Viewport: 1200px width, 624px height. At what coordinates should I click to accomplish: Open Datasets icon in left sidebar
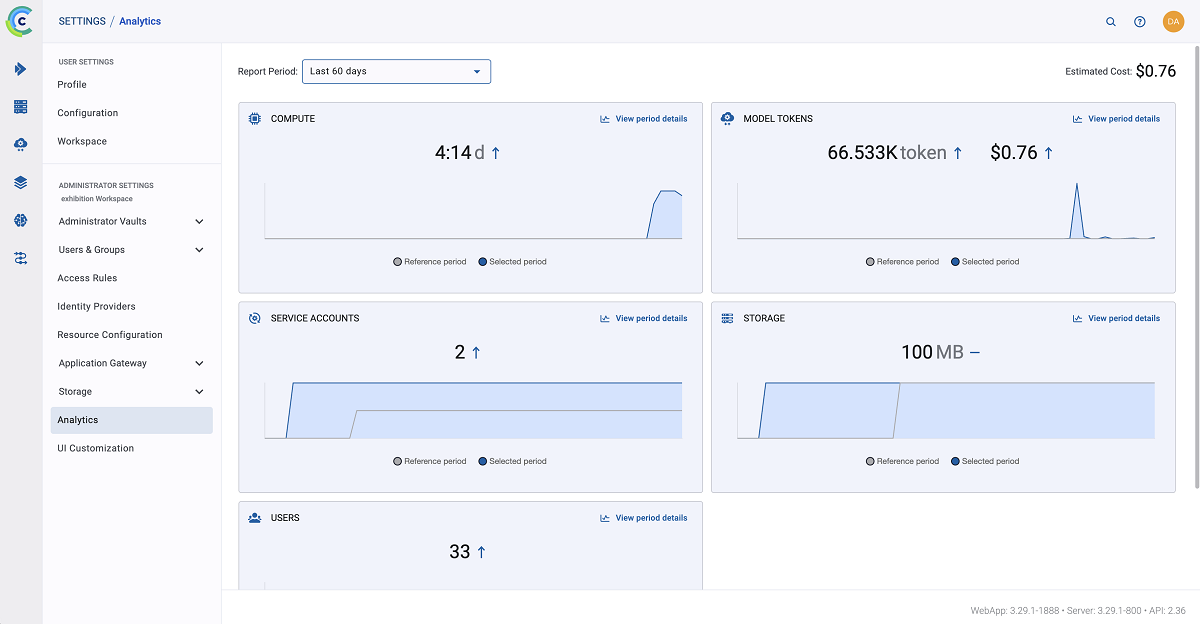pyautogui.click(x=21, y=107)
